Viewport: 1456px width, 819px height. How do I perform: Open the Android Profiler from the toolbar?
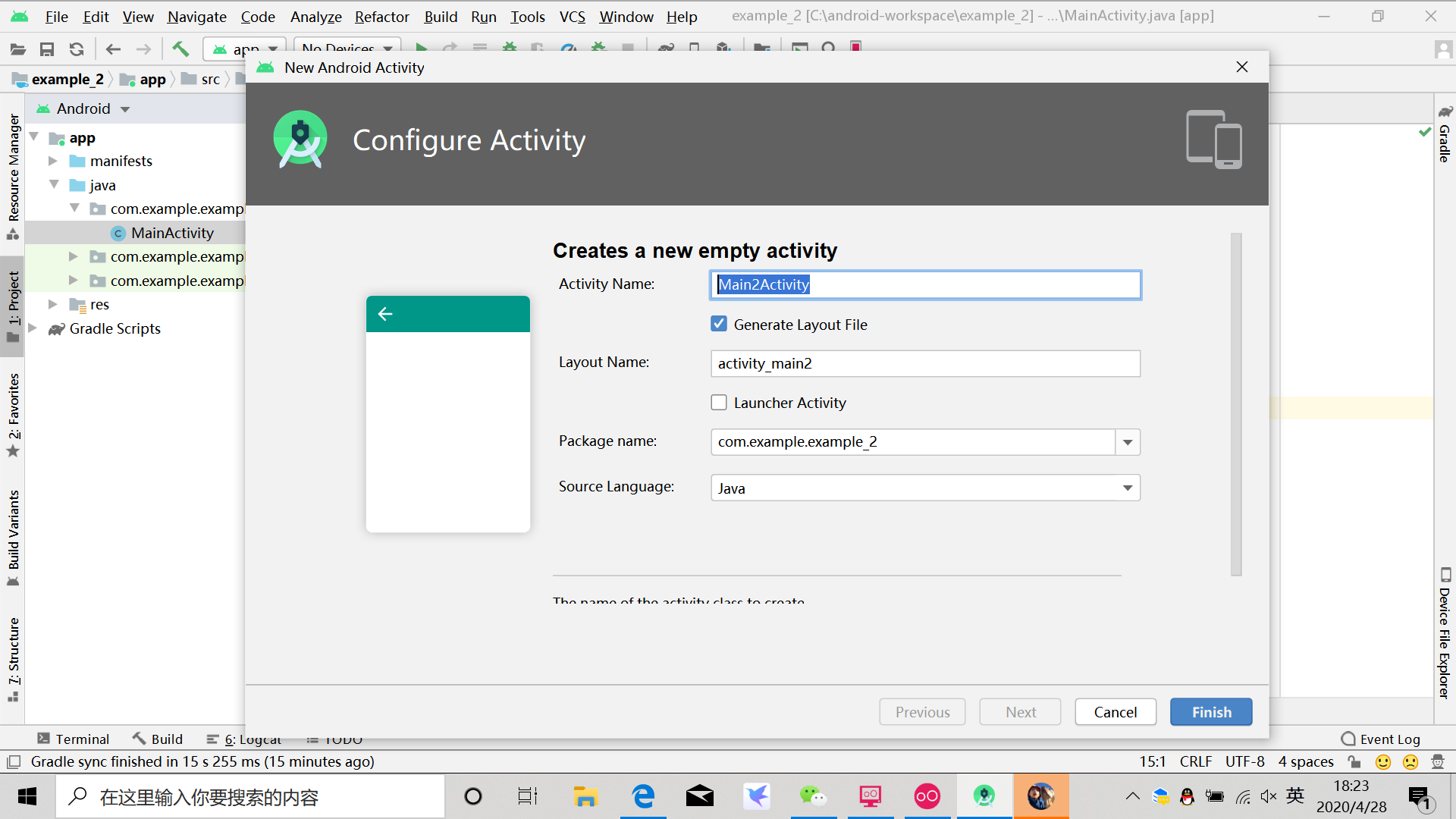[569, 49]
